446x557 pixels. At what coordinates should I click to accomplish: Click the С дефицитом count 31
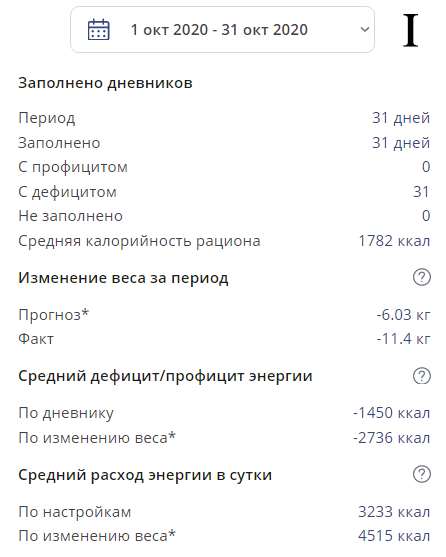click(421, 192)
